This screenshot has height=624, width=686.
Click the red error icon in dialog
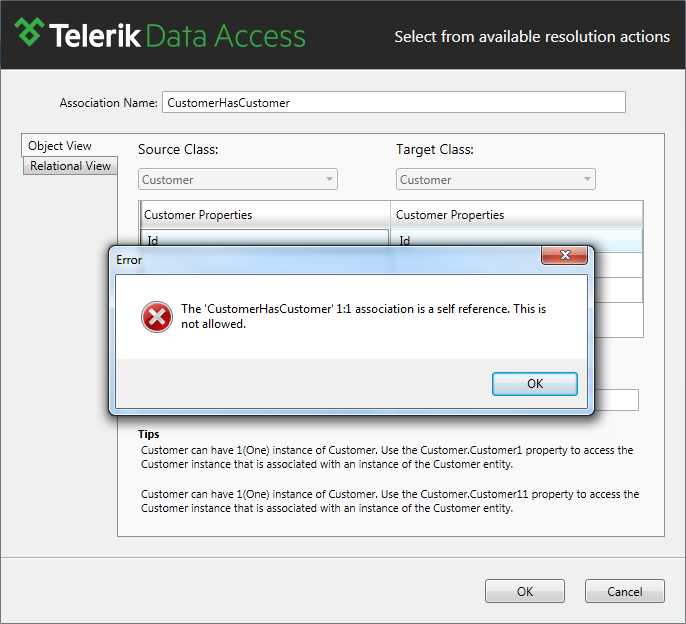(x=157, y=317)
